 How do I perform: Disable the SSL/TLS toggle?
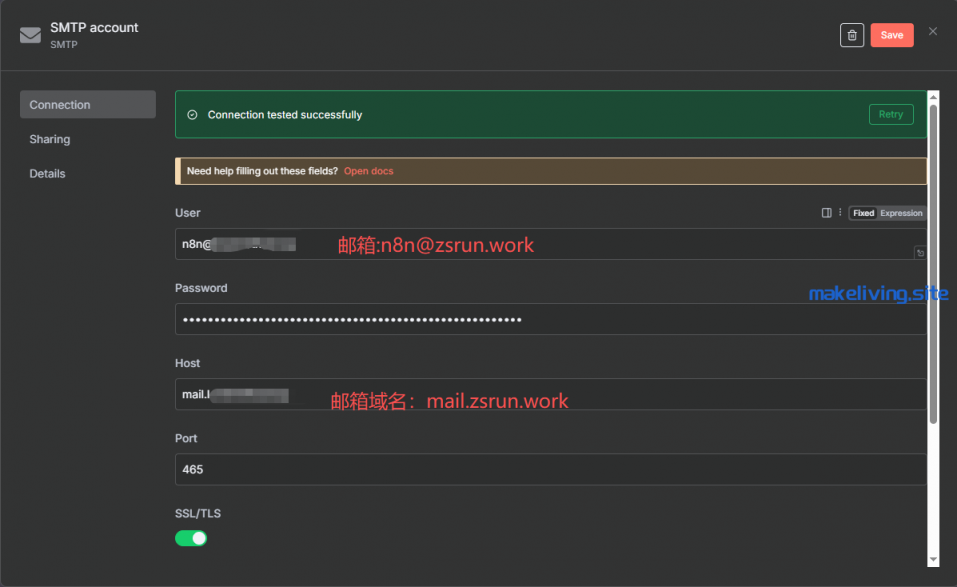tap(191, 538)
